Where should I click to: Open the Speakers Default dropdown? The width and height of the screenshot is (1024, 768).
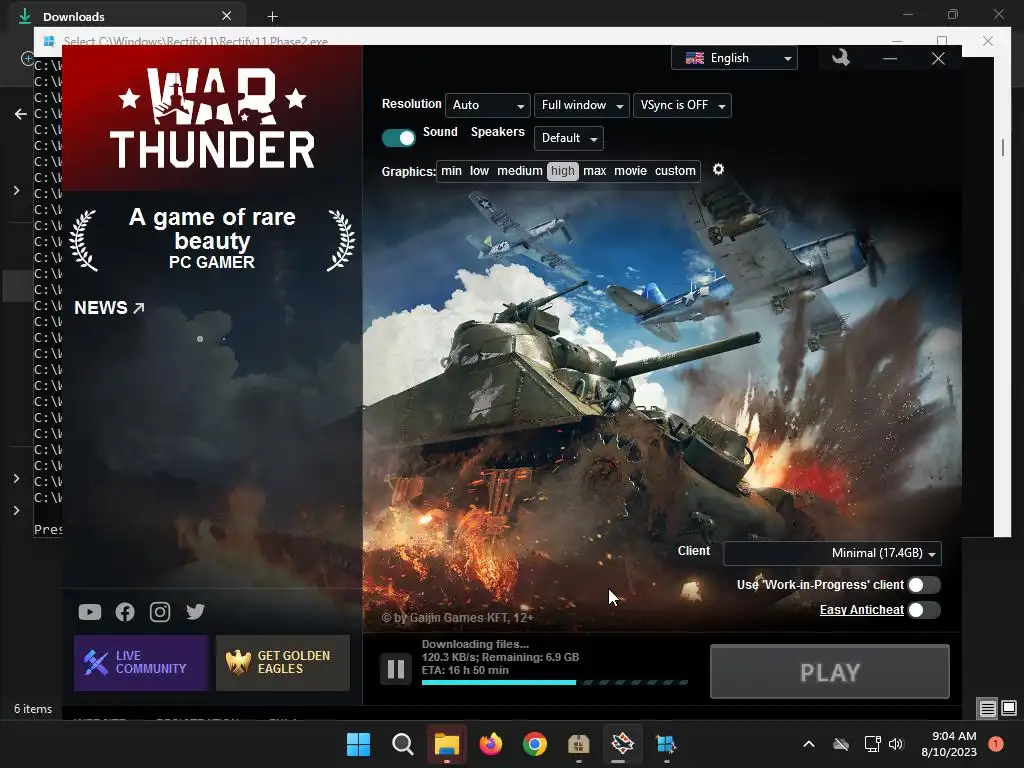click(x=568, y=138)
